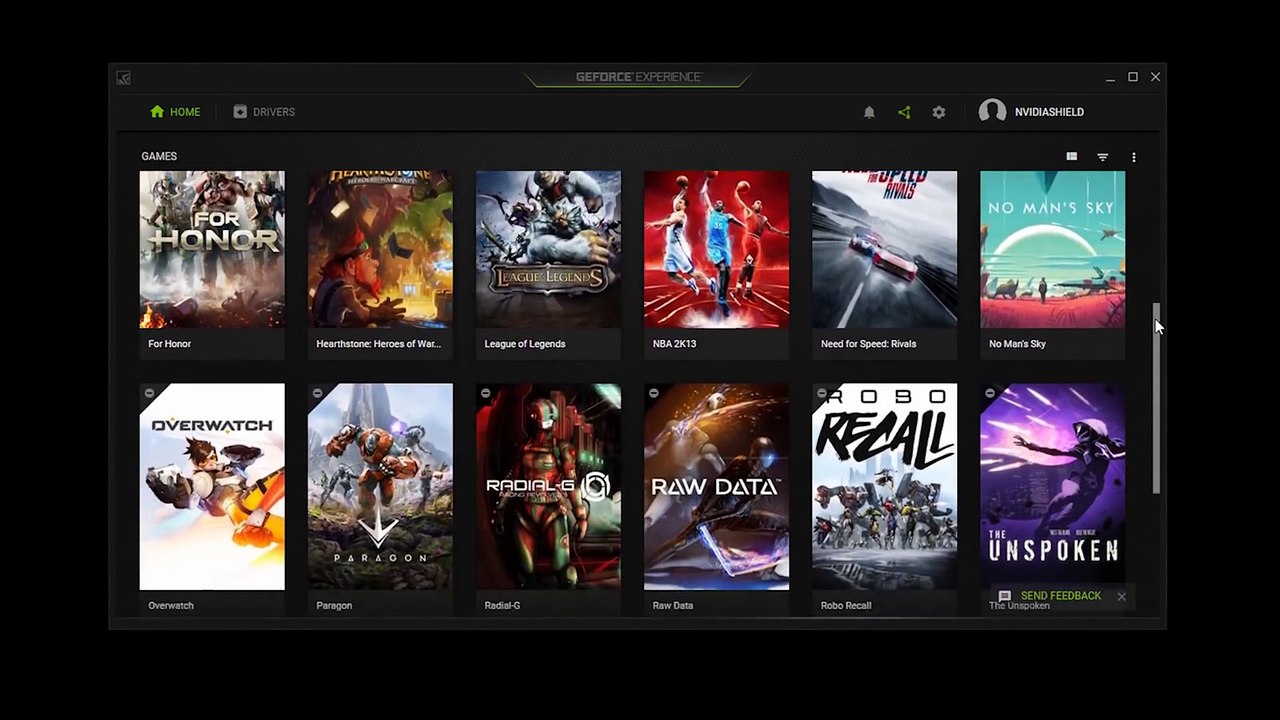This screenshot has width=1280, height=720.
Task: Click the 'NBA 2K13' title text
Action: (674, 344)
